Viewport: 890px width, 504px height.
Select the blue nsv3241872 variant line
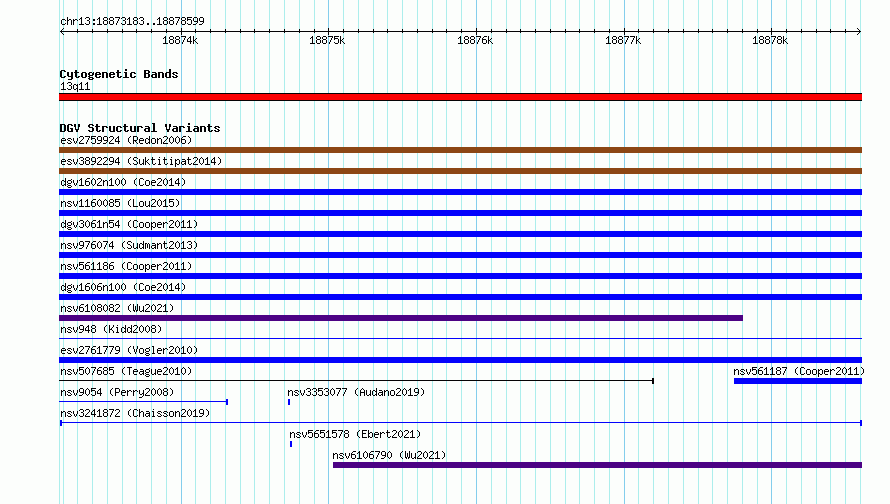click(461, 423)
